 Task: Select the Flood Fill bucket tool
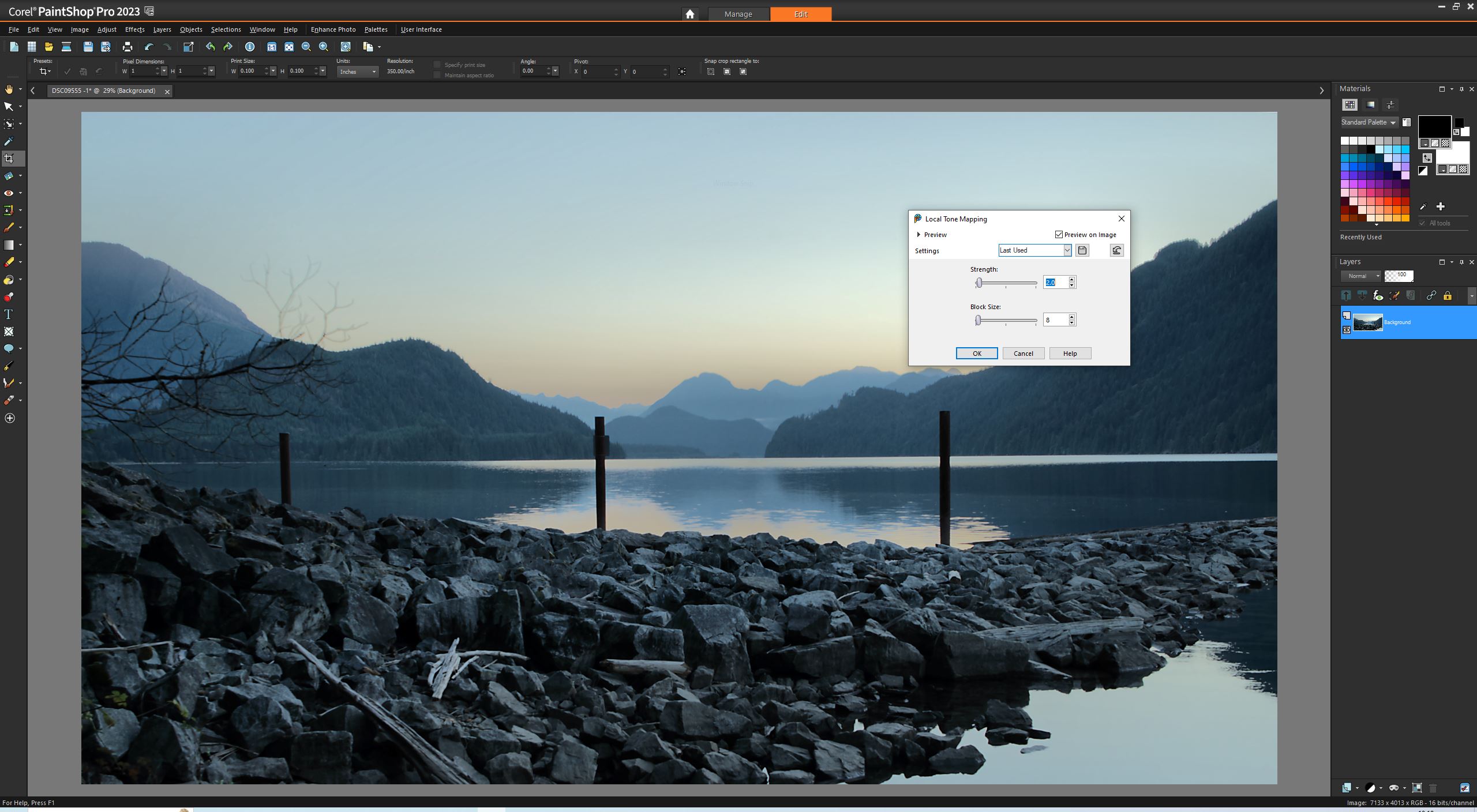pyautogui.click(x=9, y=280)
